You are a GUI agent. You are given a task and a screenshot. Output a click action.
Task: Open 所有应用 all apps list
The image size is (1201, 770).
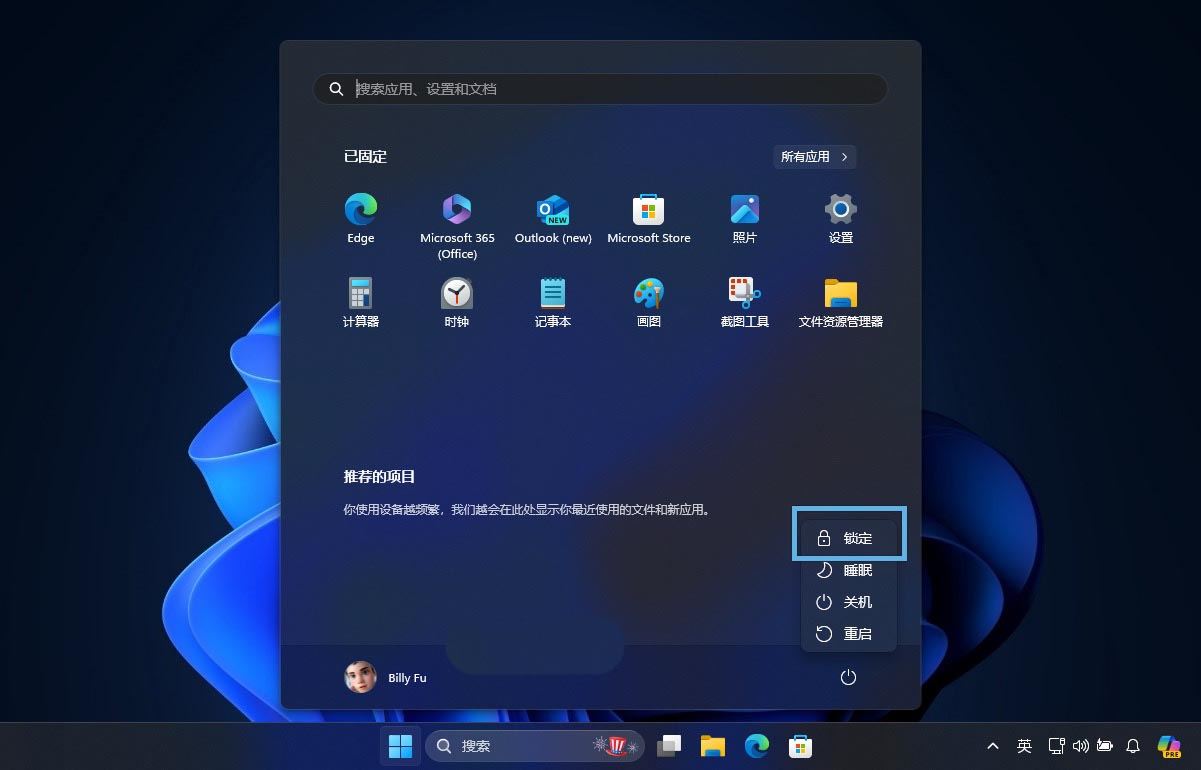click(815, 157)
